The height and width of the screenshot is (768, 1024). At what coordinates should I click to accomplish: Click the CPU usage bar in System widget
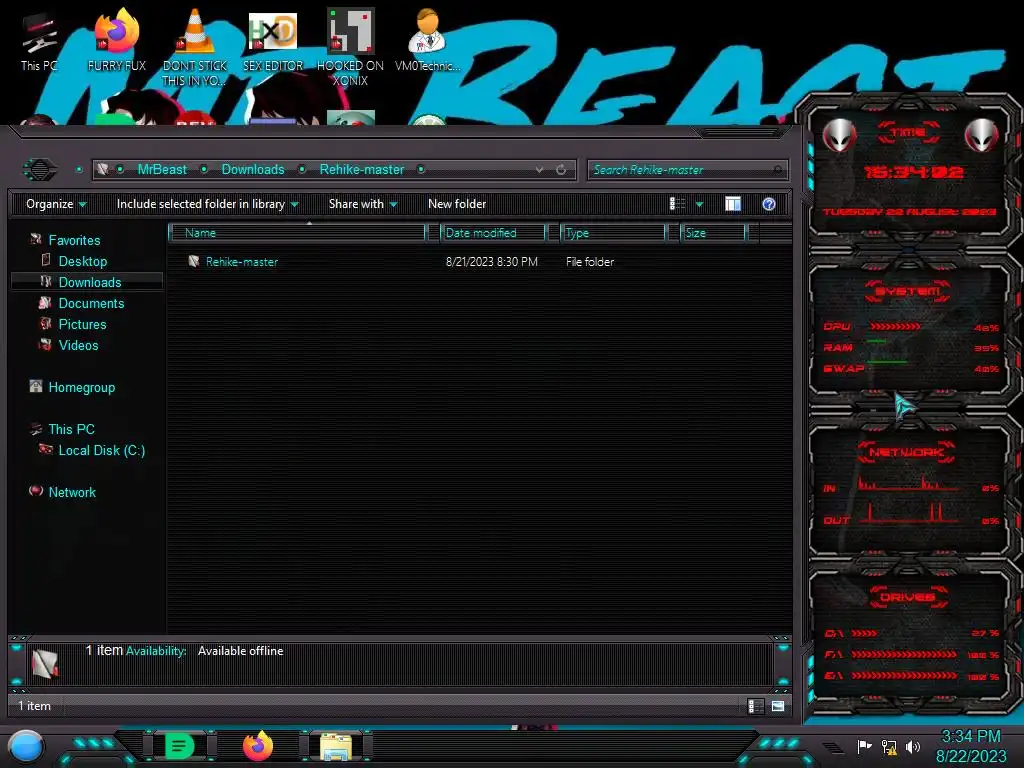895,326
